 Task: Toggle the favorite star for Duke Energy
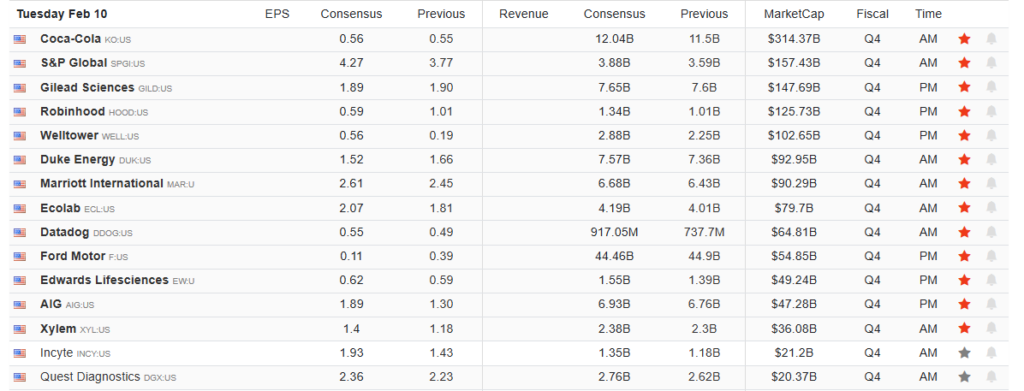964,160
